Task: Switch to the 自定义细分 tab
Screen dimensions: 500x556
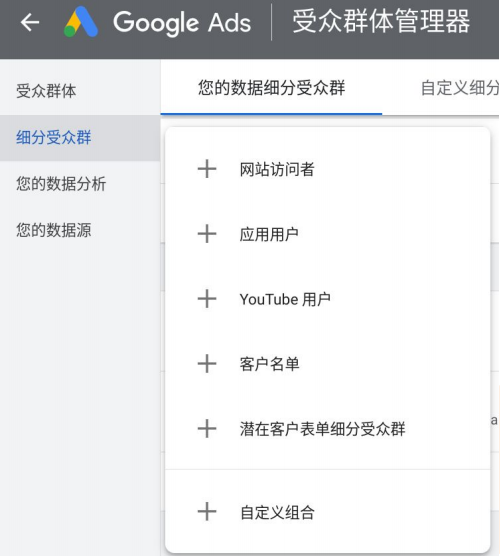Action: [460, 88]
